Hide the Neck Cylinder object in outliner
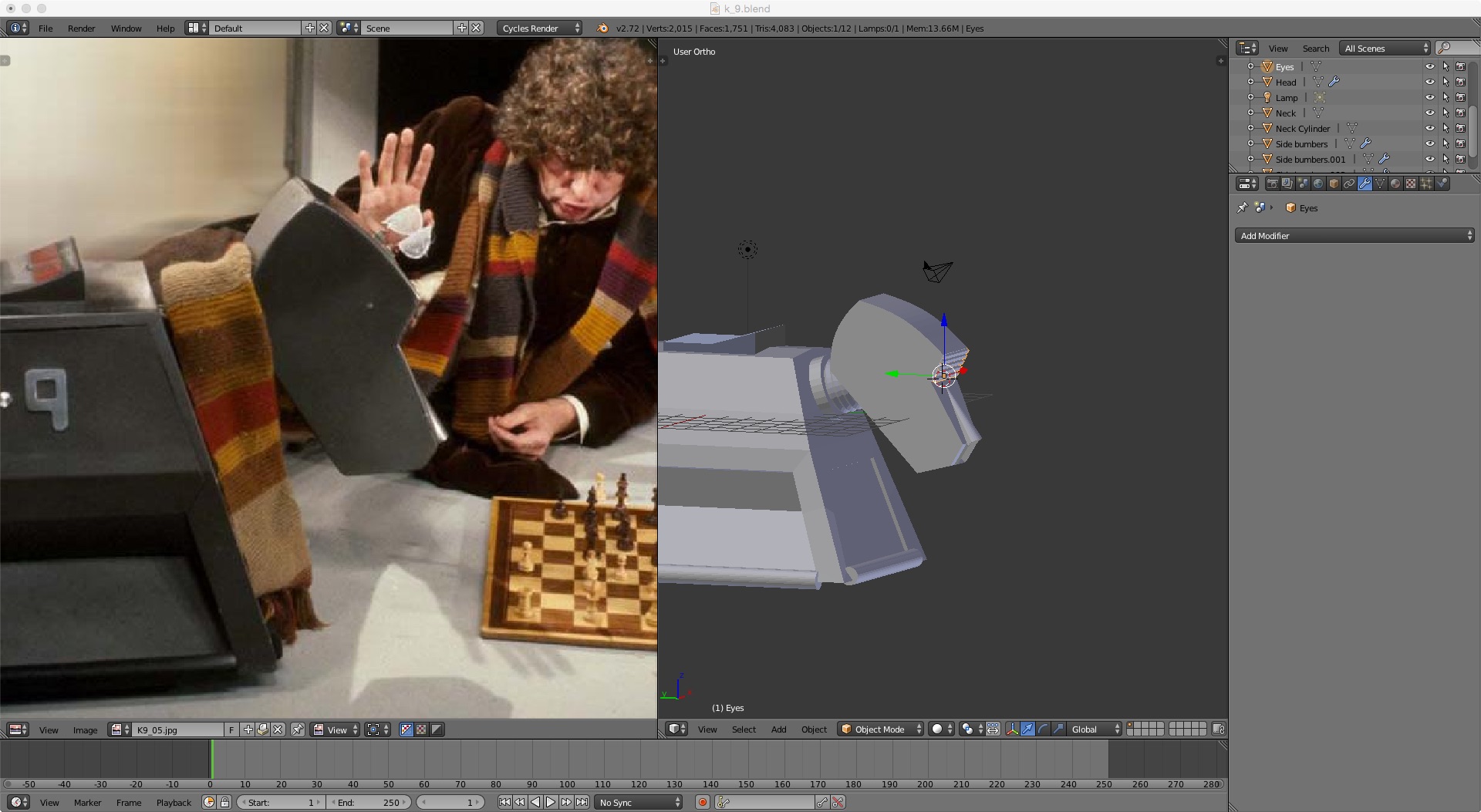The height and width of the screenshot is (812, 1481). click(x=1429, y=128)
